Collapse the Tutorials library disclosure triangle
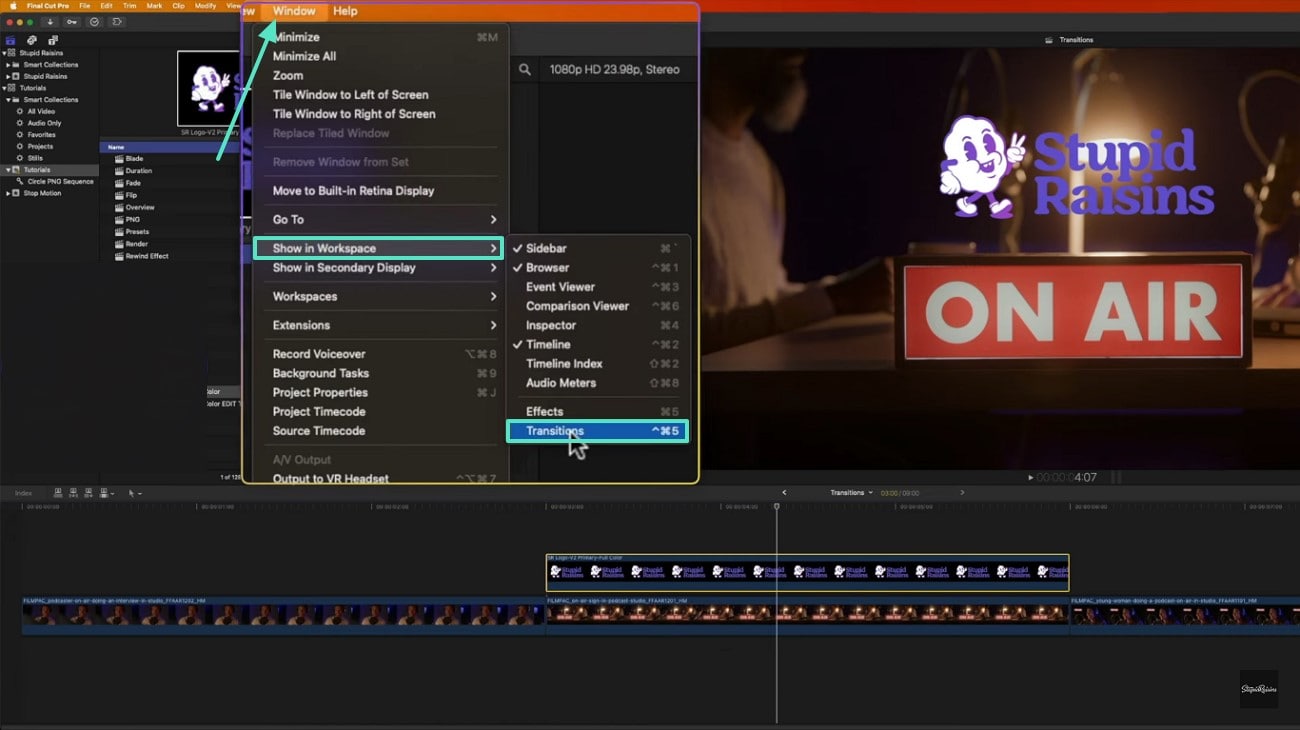Viewport: 1300px width, 730px height. click(4, 88)
